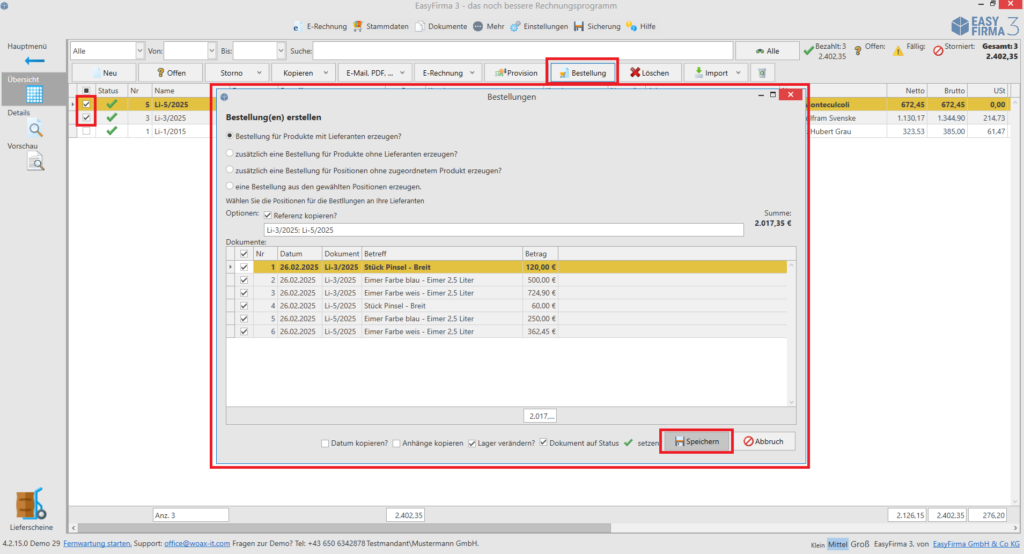The width and height of the screenshot is (1024, 554).
Task: Open the Alle filter combo box
Action: pos(107,51)
